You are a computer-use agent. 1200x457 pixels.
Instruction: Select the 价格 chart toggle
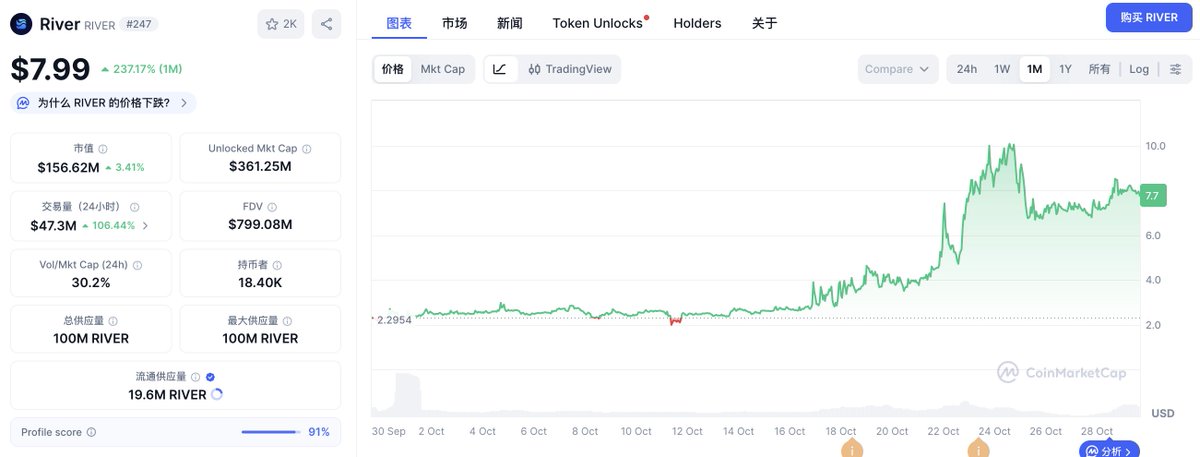pyautogui.click(x=393, y=69)
